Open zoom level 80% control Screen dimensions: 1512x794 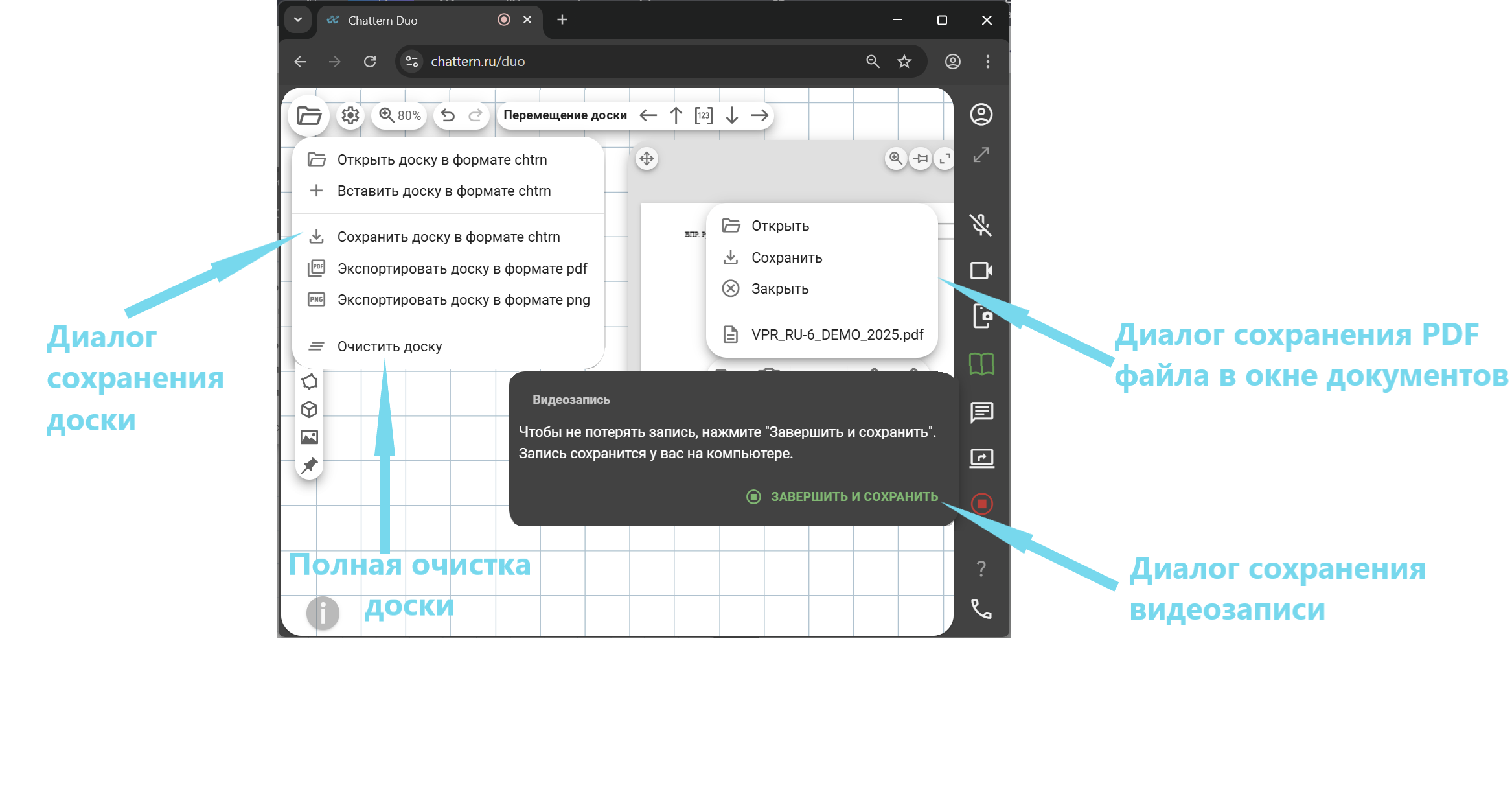click(400, 115)
